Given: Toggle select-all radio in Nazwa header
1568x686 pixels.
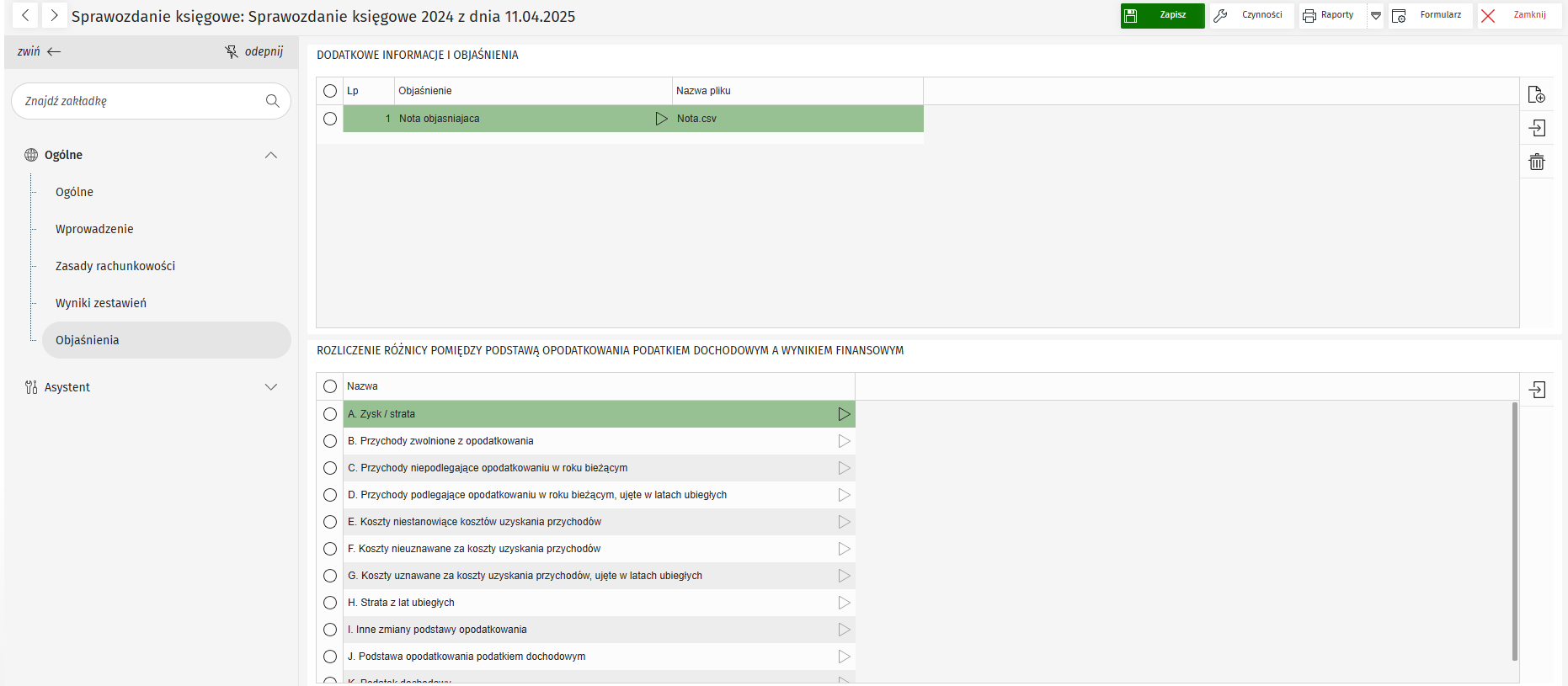Looking at the screenshot, I should click(x=330, y=386).
